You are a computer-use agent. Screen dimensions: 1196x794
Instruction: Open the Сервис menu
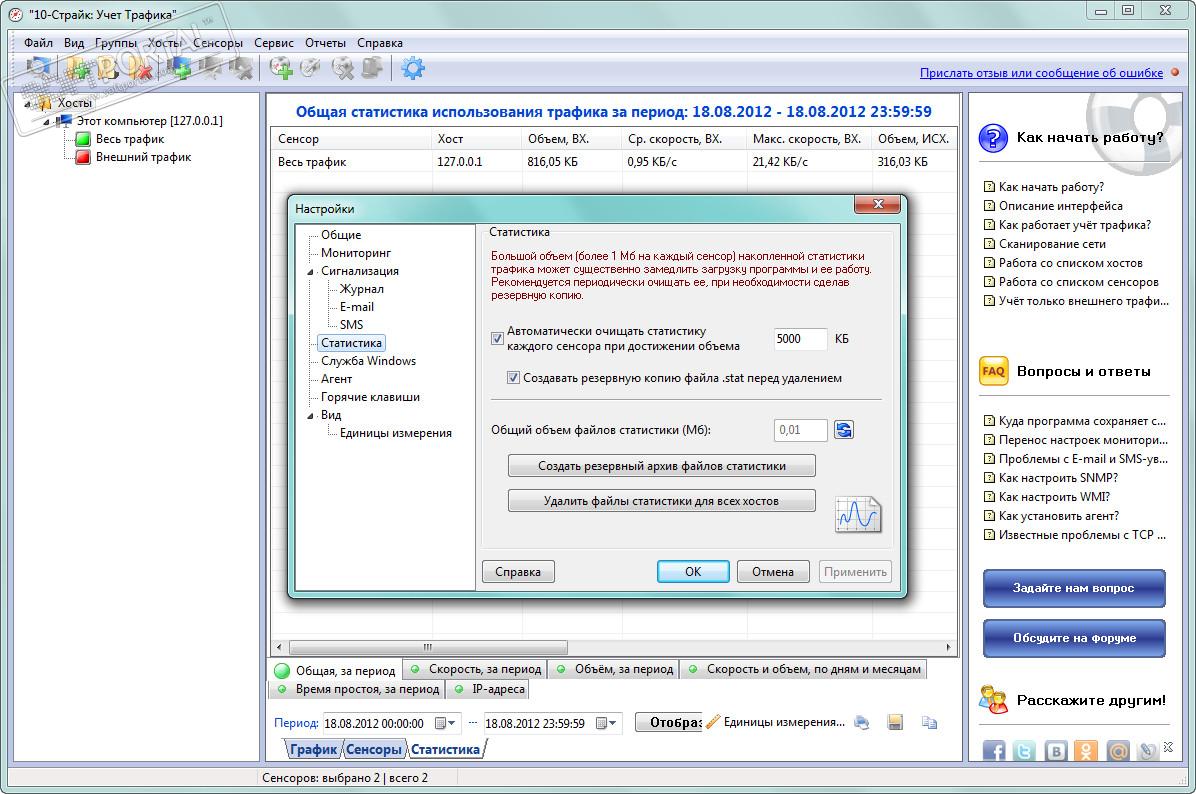pyautogui.click(x=274, y=43)
